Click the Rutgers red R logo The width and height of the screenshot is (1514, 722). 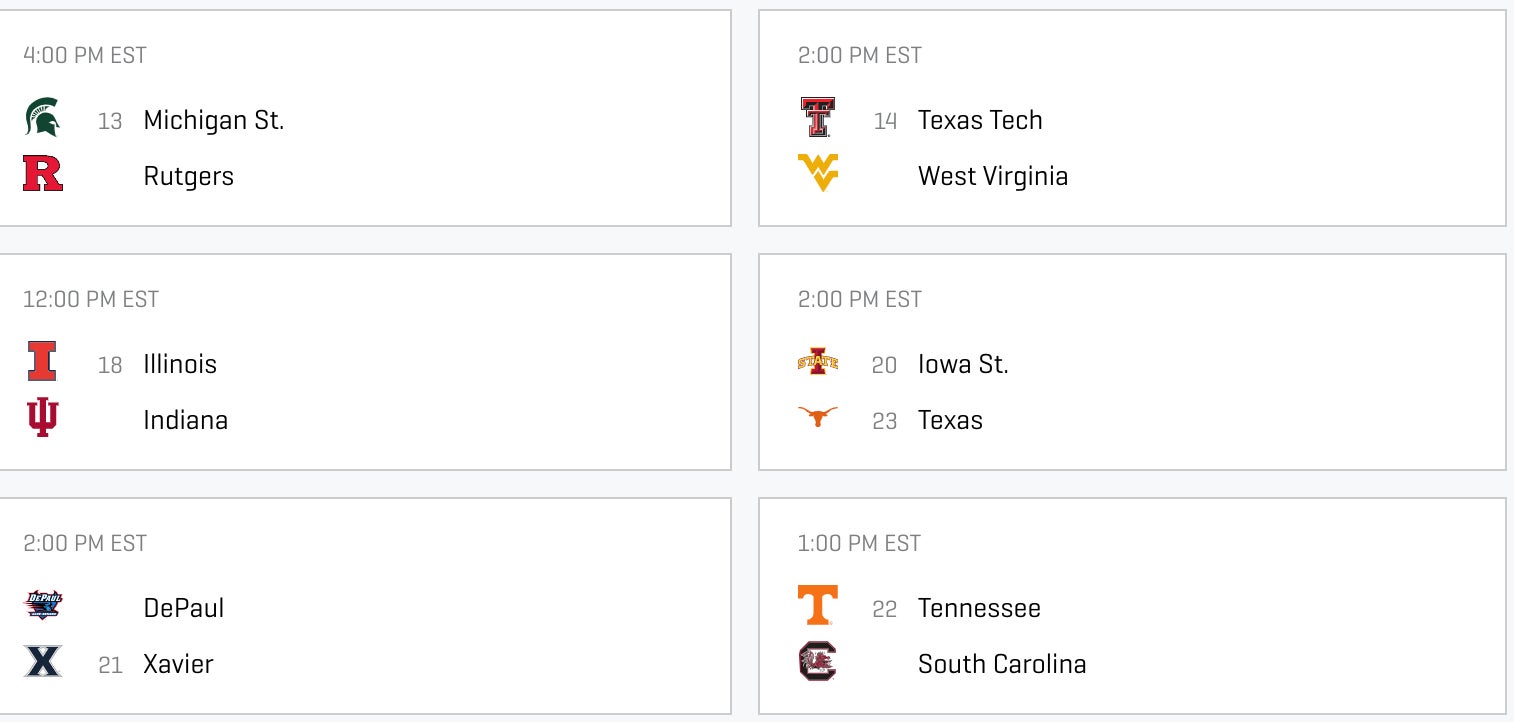click(43, 174)
